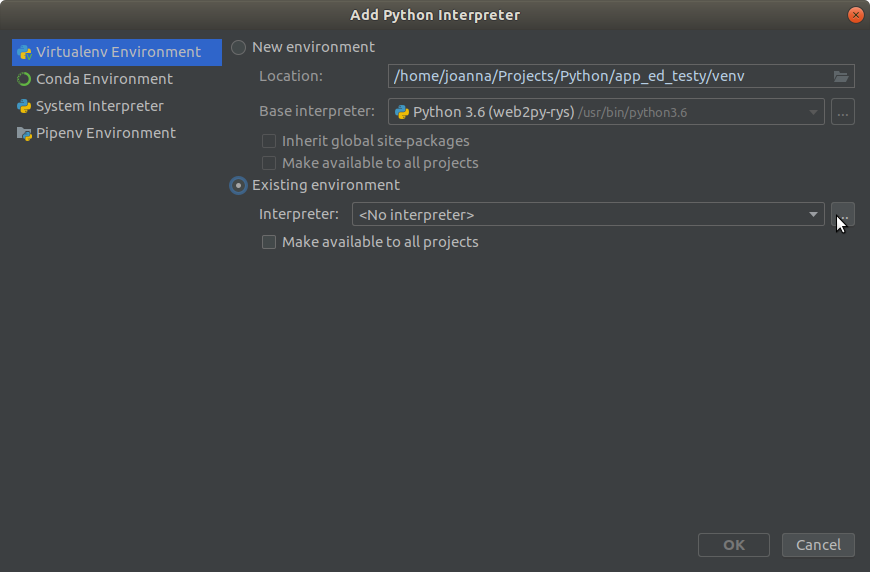Click the Conda Environment green circle icon

(x=24, y=79)
